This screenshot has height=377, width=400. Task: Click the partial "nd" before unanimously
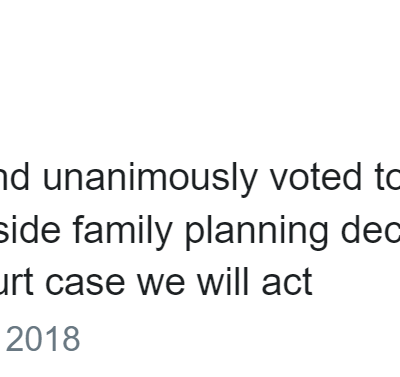point(15,176)
